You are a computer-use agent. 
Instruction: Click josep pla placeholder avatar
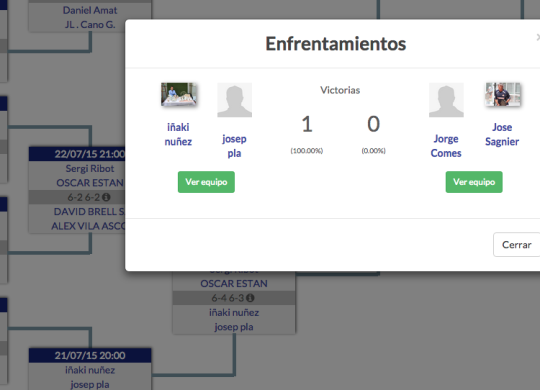pyautogui.click(x=235, y=100)
